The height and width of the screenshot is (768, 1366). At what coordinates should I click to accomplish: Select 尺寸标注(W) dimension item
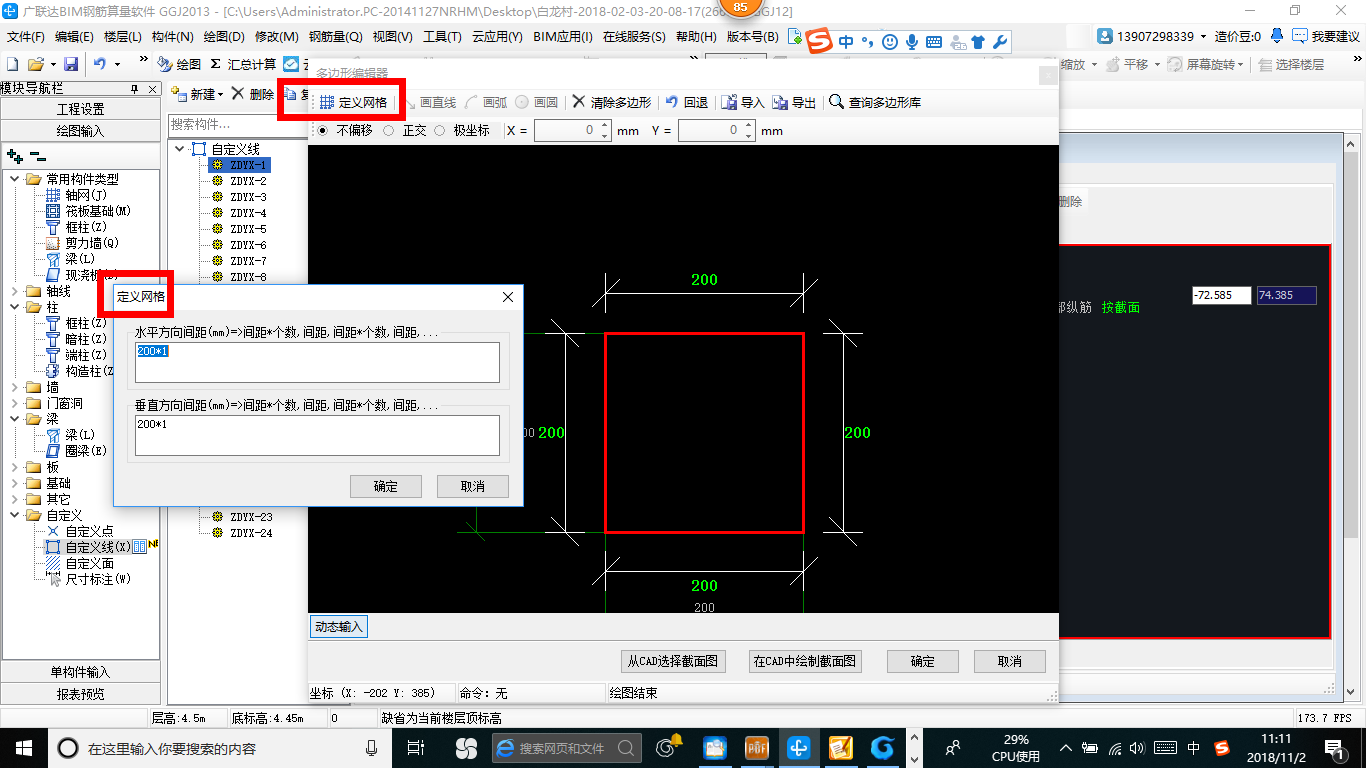pyautogui.click(x=88, y=579)
